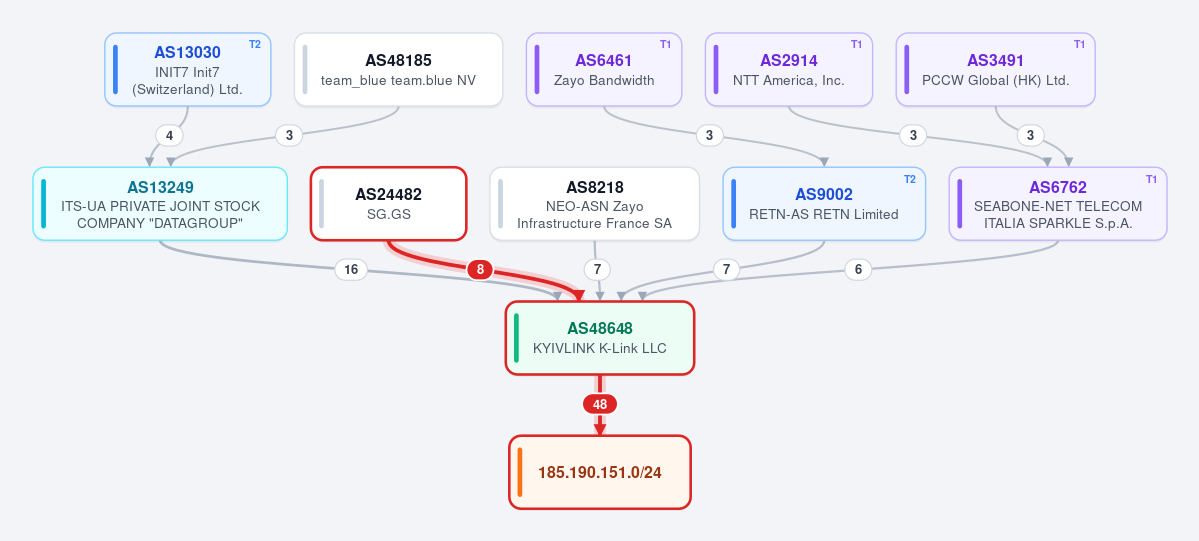Click the AS8218 NEO-ASN Zayo node
Screen dimensions: 1199x541
coord(595,204)
